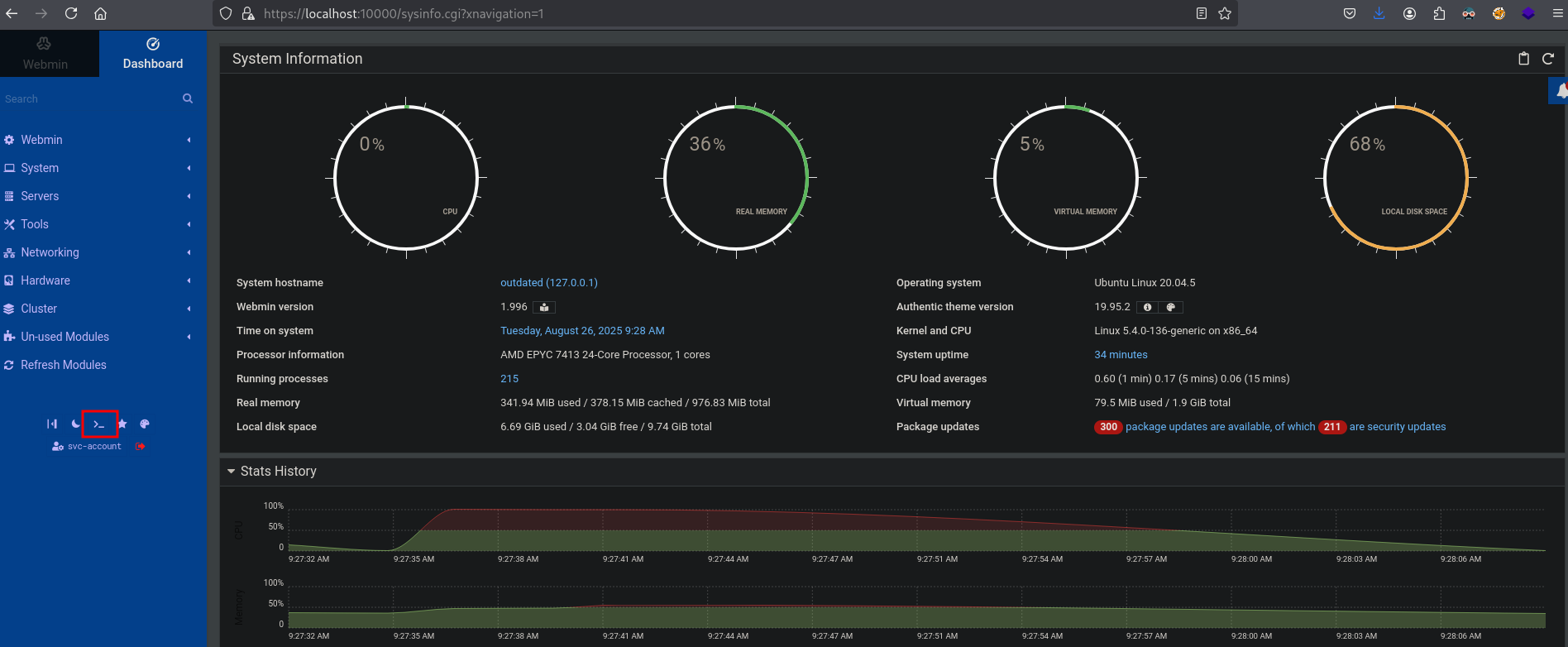This screenshot has height=647, width=1568.
Task: Click the sidebar Search input field
Action: 91,99
